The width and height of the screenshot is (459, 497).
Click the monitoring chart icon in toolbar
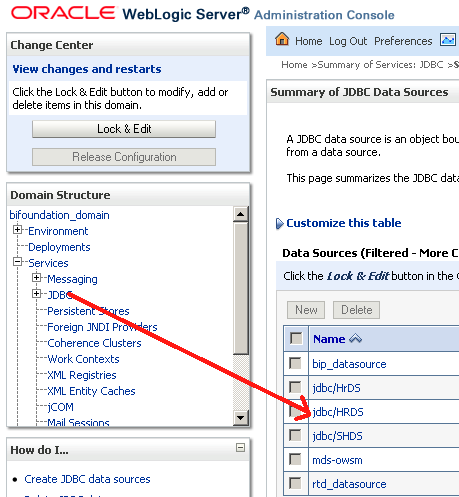tap(448, 40)
